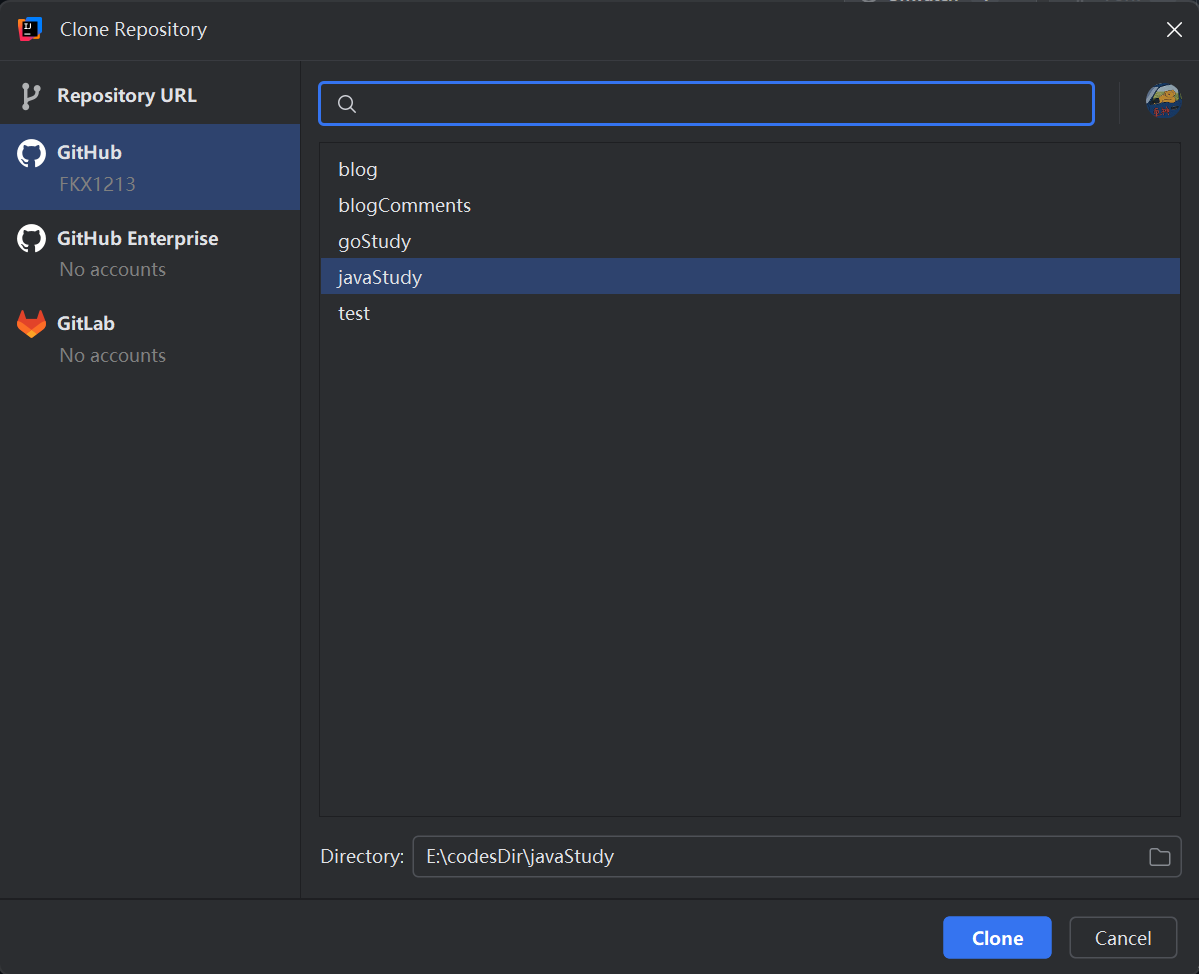The height and width of the screenshot is (974, 1199).
Task: Select the goStudy repository
Action: [750, 241]
